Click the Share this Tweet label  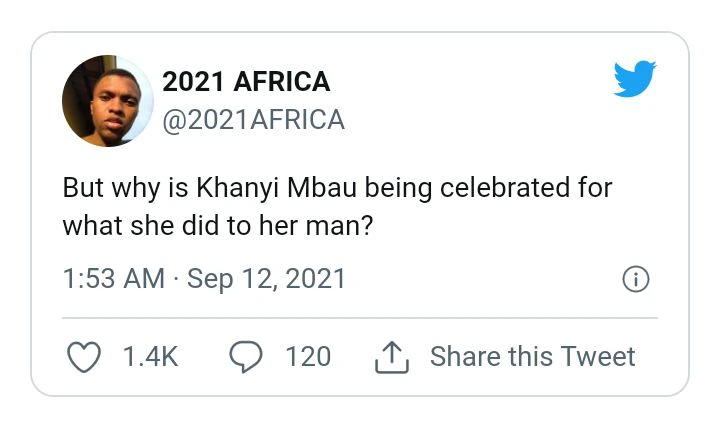pos(533,356)
